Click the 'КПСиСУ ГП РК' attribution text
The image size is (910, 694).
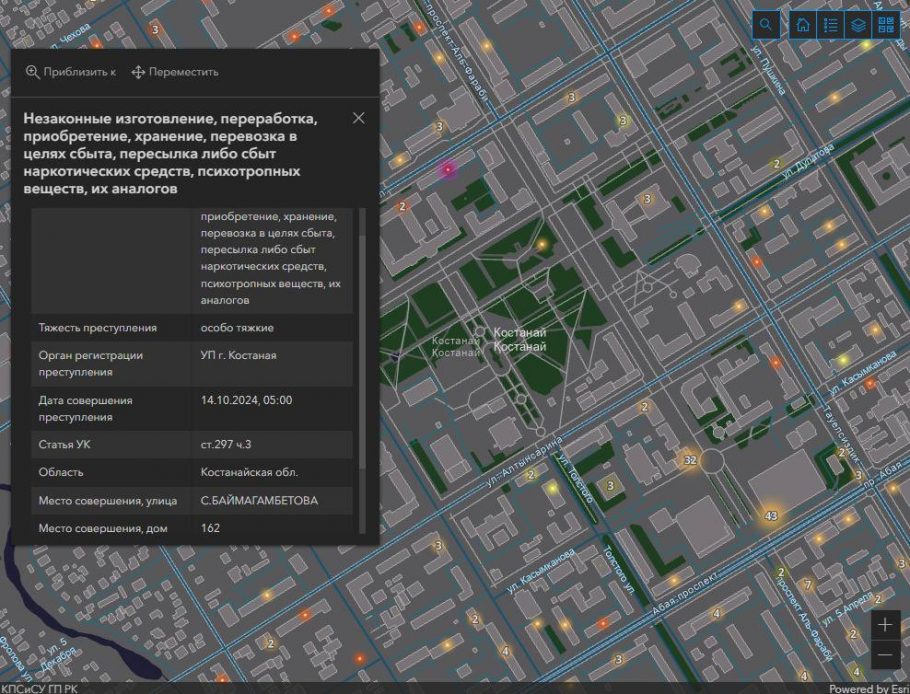[x=39, y=689]
